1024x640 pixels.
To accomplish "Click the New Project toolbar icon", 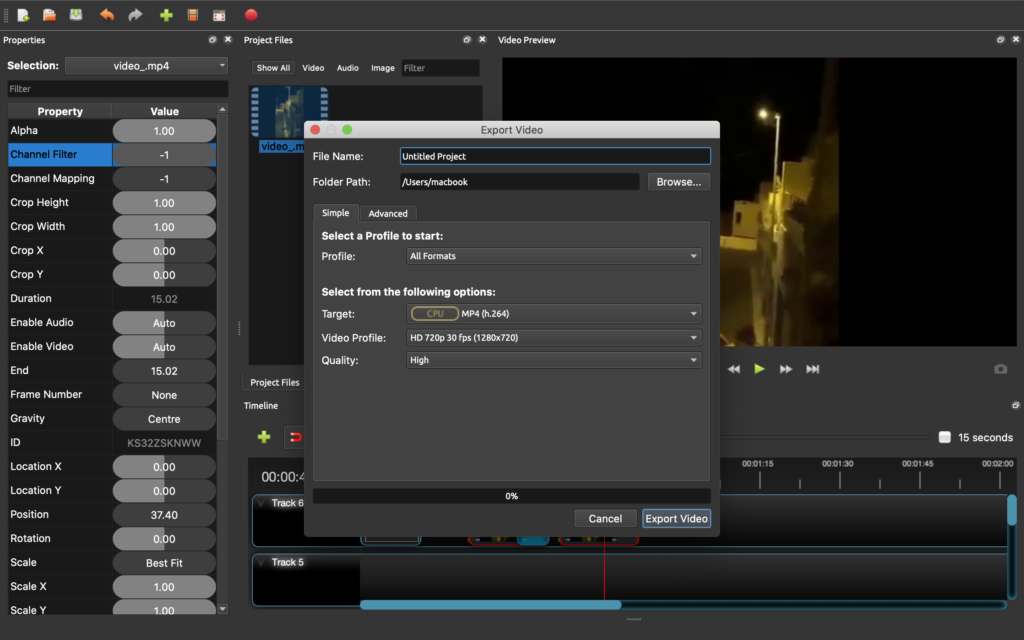I will [x=23, y=14].
